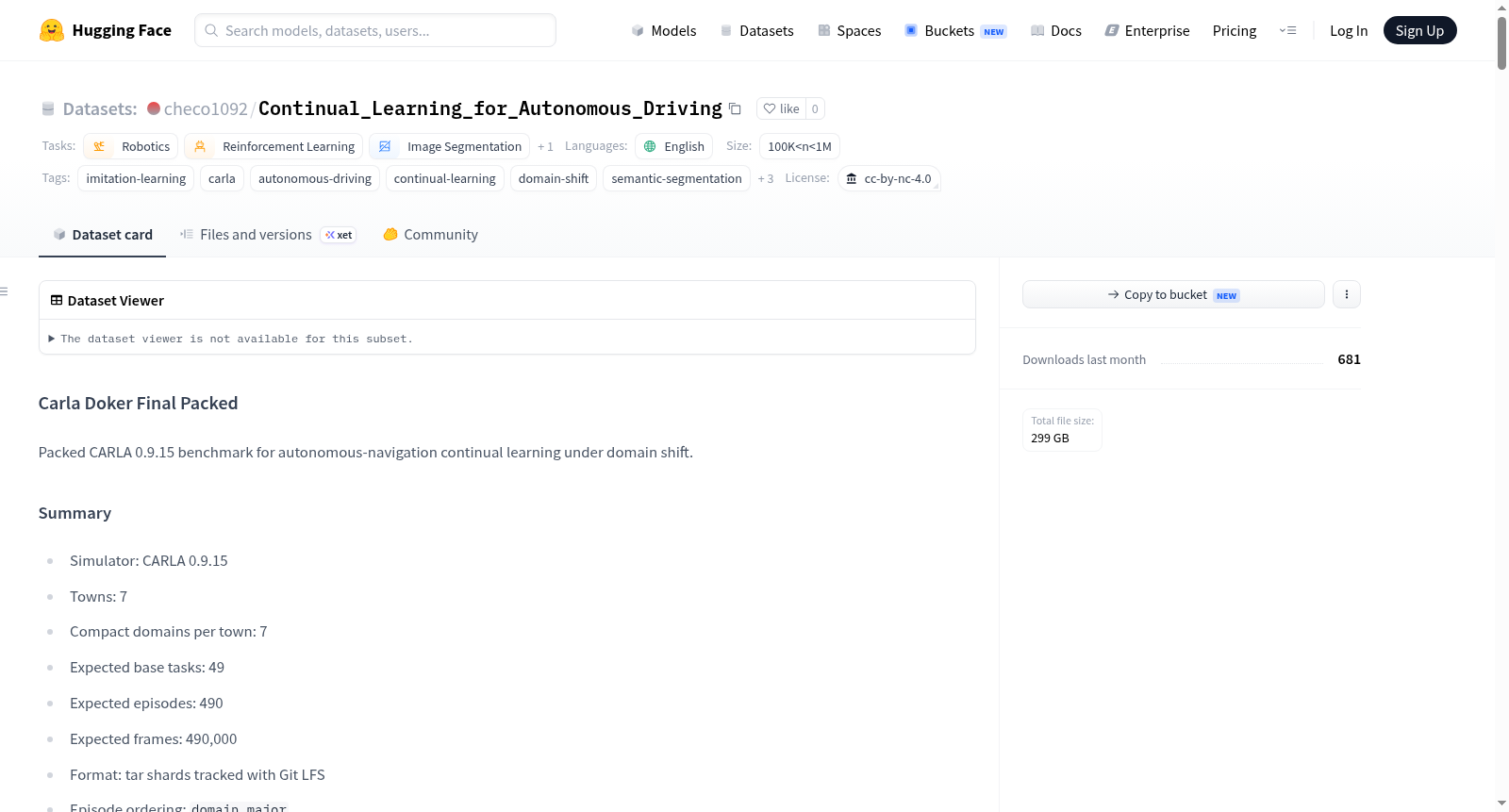Click the Log In link
1509x812 pixels.
click(1349, 30)
